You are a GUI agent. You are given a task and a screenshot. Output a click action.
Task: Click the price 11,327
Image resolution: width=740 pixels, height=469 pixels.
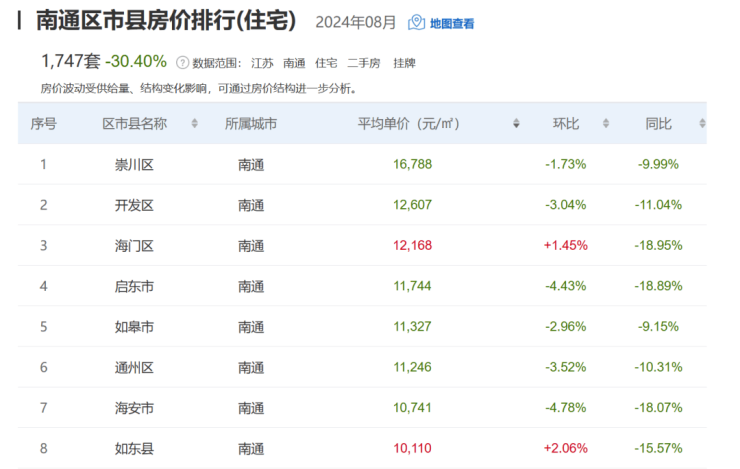tap(412, 327)
